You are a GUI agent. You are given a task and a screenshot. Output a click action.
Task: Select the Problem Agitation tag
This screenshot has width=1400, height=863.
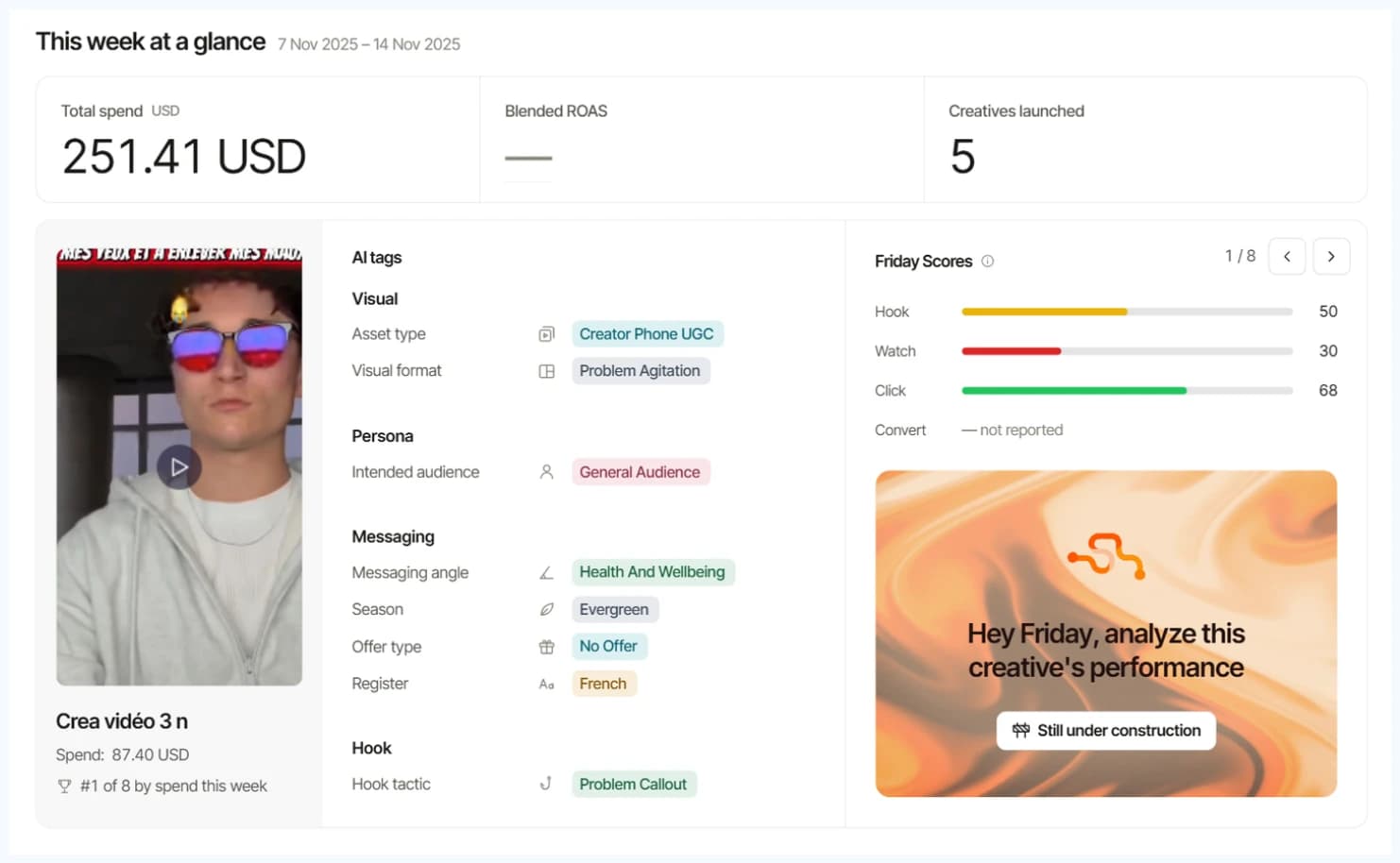point(640,371)
